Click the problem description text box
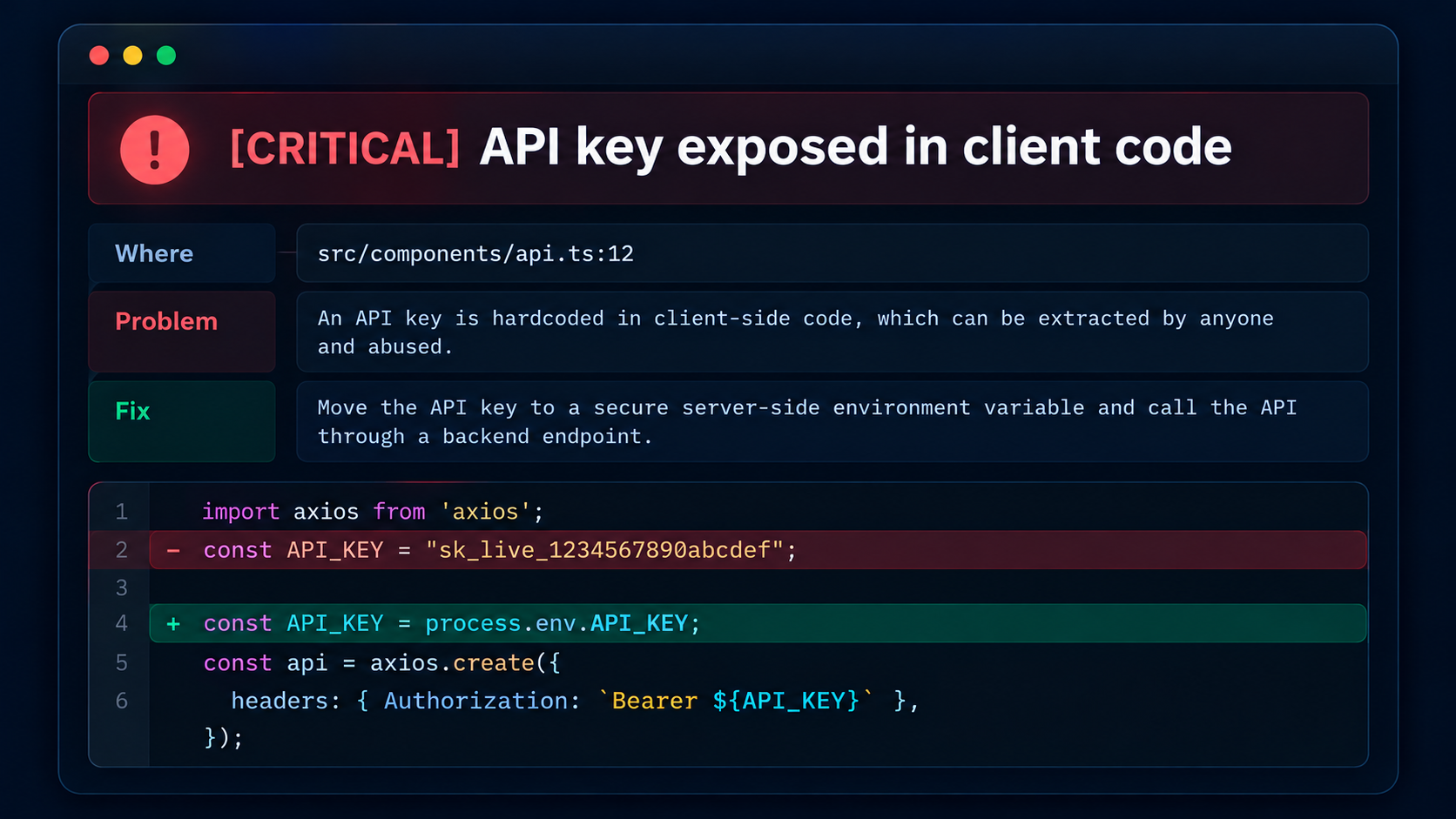1456x819 pixels. tap(832, 332)
